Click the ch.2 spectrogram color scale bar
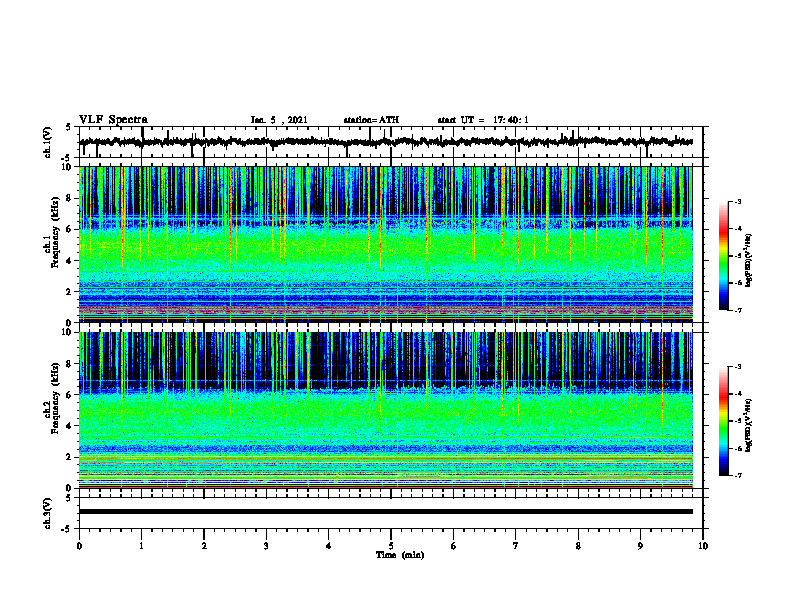 click(724, 421)
